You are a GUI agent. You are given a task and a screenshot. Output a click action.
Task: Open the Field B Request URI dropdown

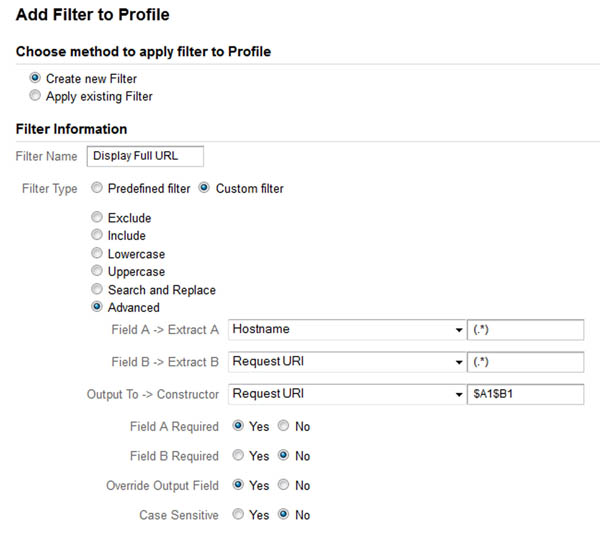click(x=345, y=362)
